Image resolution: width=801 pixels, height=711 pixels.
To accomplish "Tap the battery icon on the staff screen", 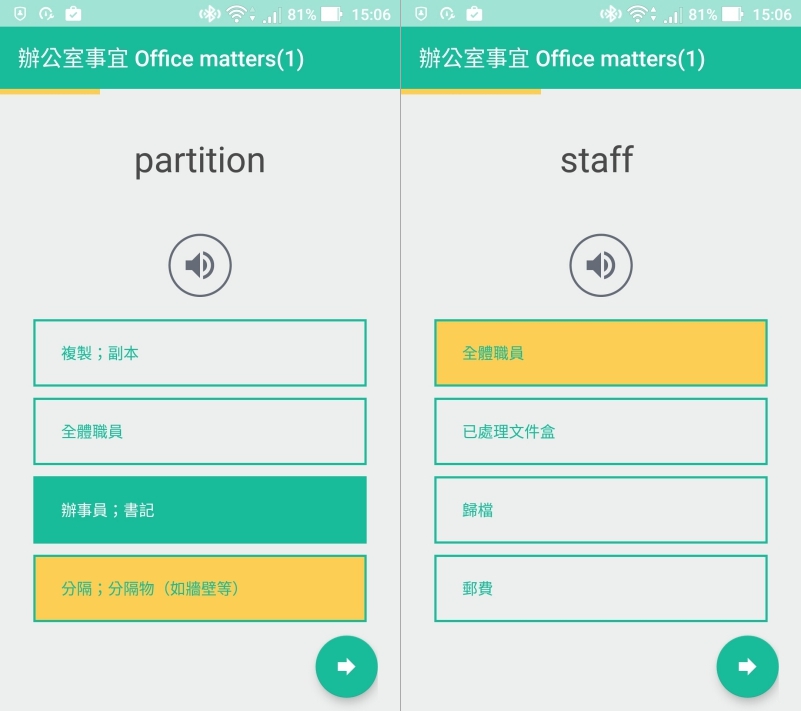I will coord(733,14).
